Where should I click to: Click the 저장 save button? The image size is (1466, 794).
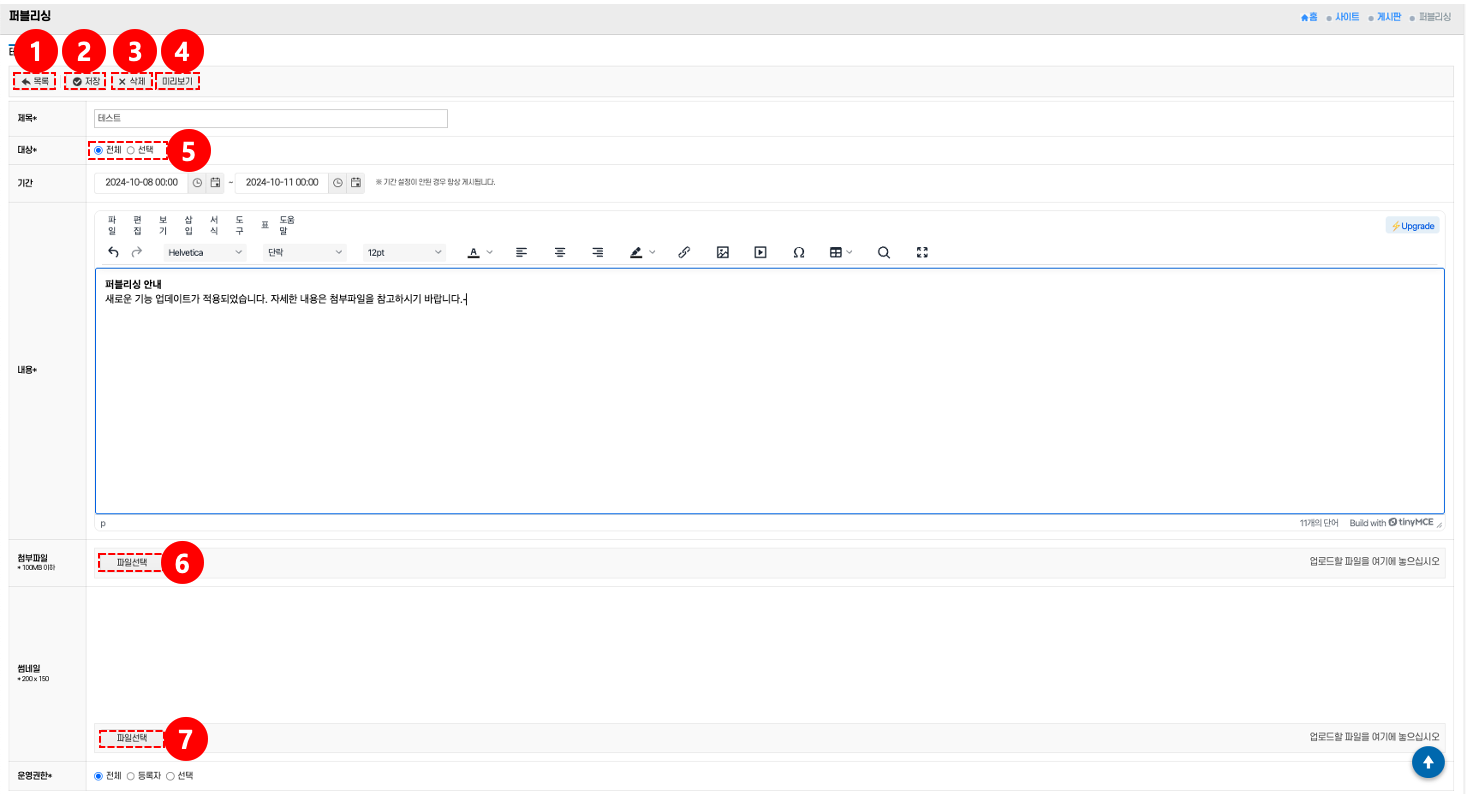[x=85, y=81]
